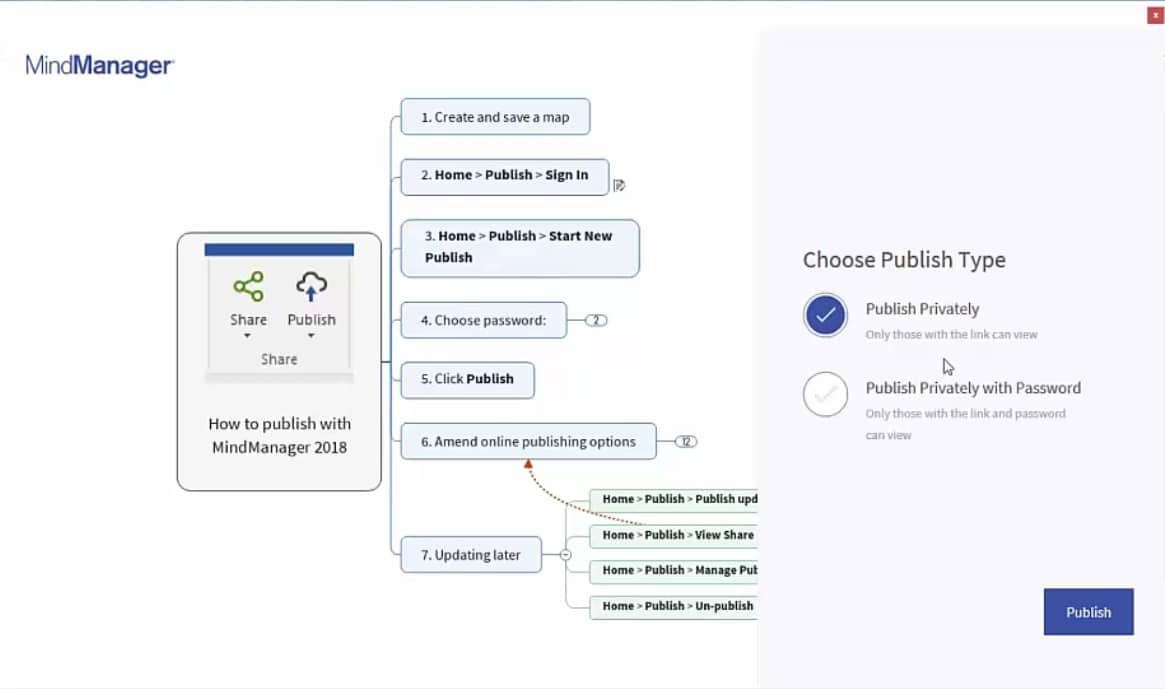Select the 'Home > Publish > Un-publish' subtopic

(675, 606)
